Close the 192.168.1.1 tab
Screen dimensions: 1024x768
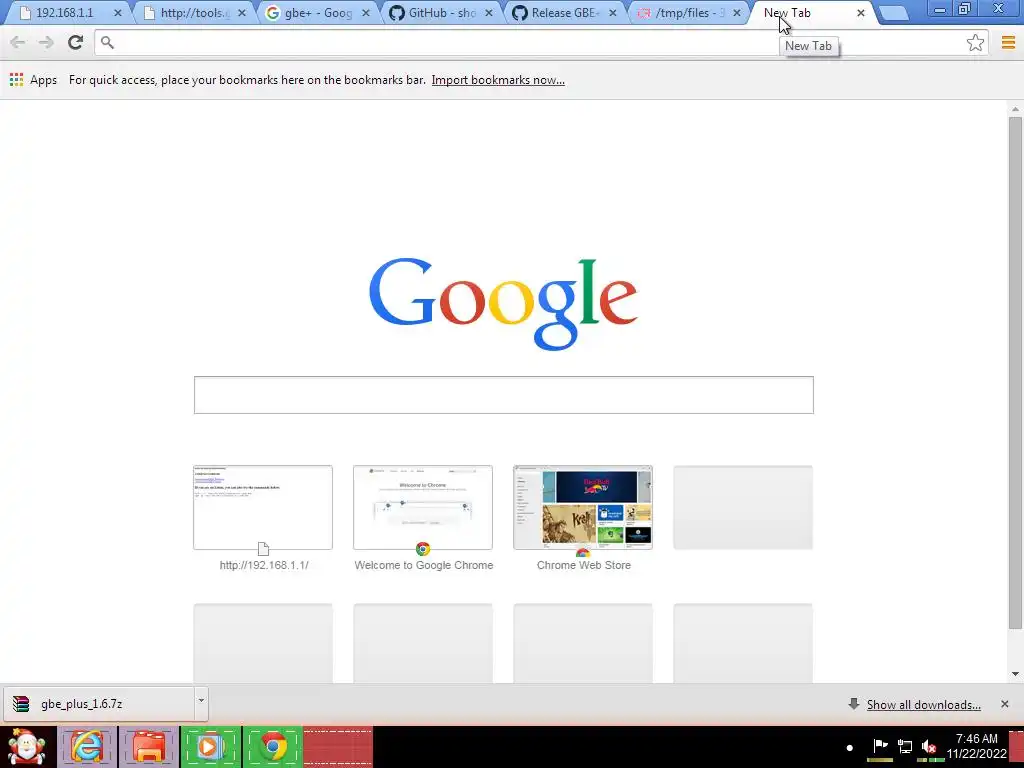coord(118,13)
